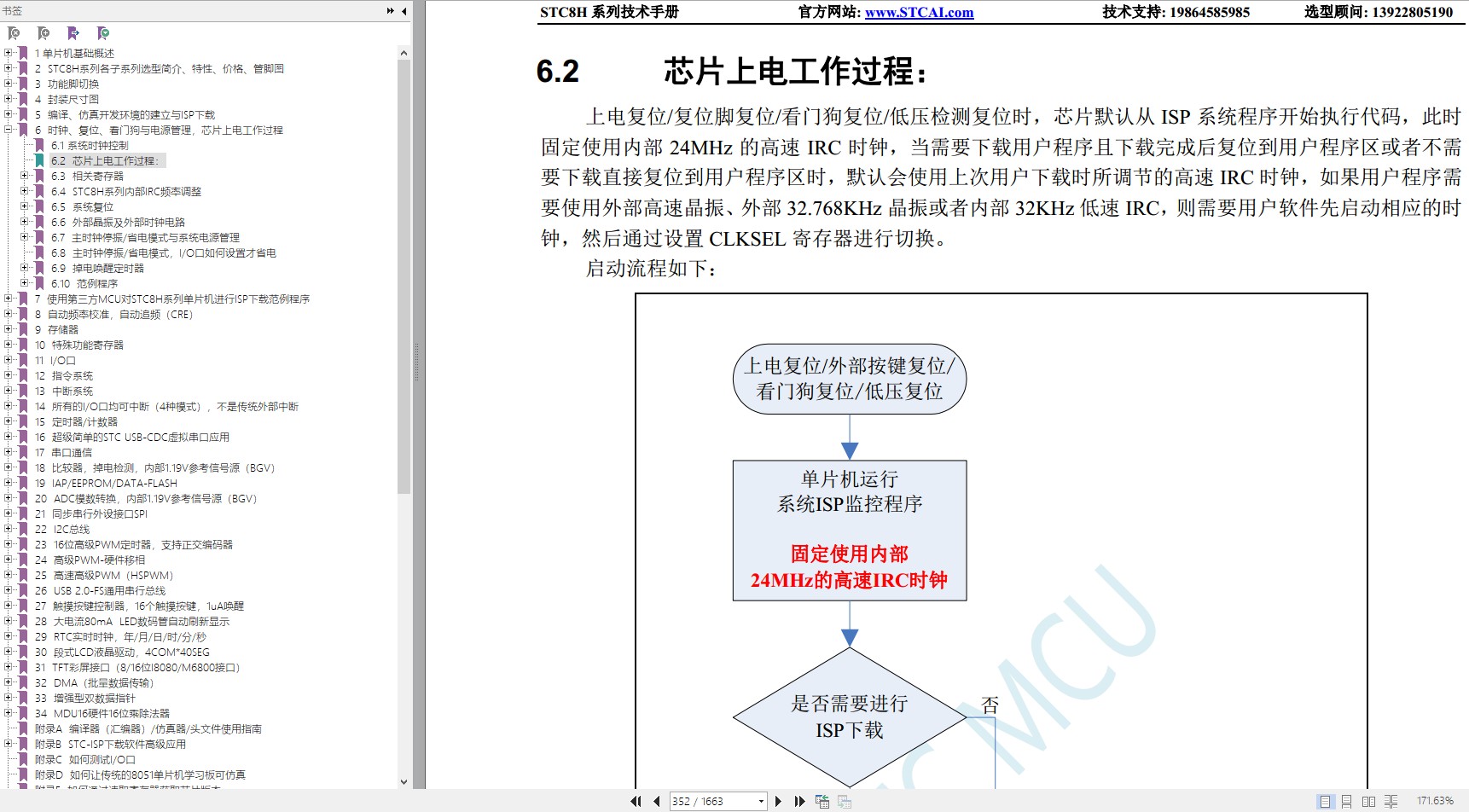Click the add new bookmark icon
The height and width of the screenshot is (812, 1469).
pyautogui.click(x=44, y=33)
